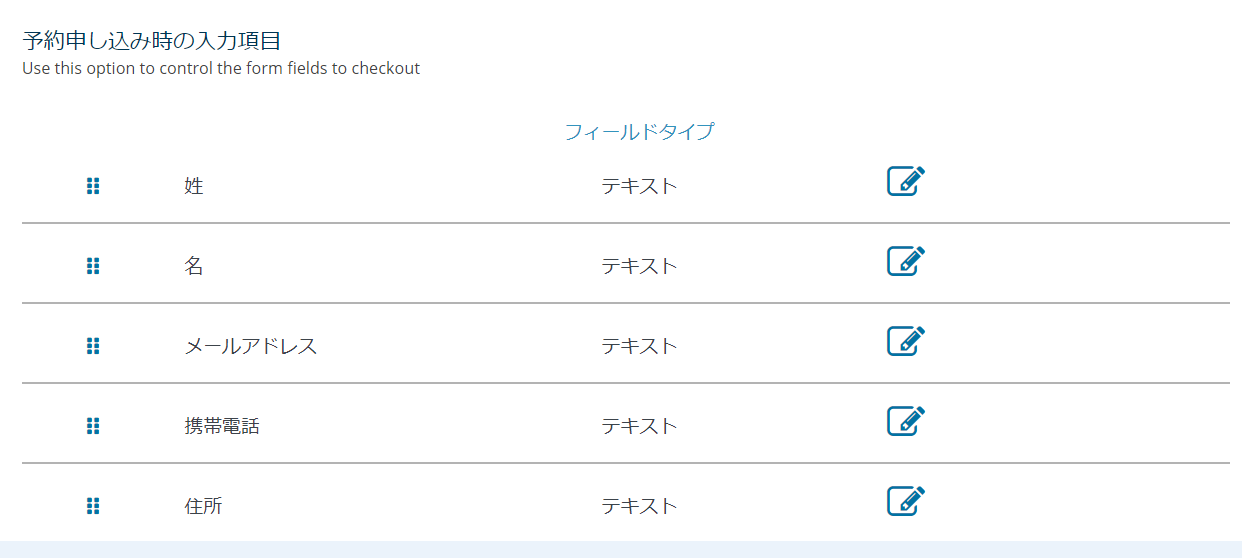1242x558 pixels.
Task: Select the 携帯電話 row drag handle
Action: tap(93, 426)
